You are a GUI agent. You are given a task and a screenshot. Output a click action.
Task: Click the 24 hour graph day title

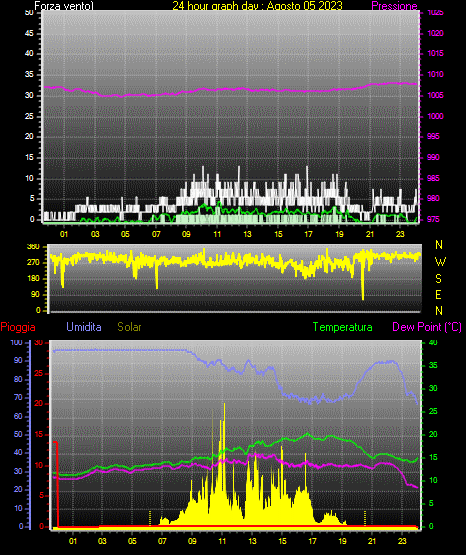click(x=257, y=6)
